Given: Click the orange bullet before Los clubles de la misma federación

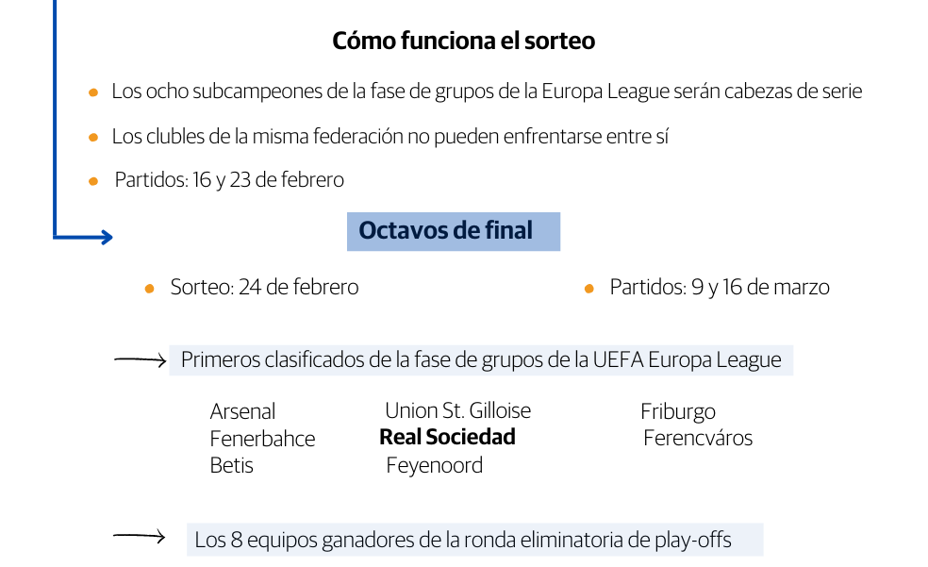Looking at the screenshot, I should (x=94, y=137).
